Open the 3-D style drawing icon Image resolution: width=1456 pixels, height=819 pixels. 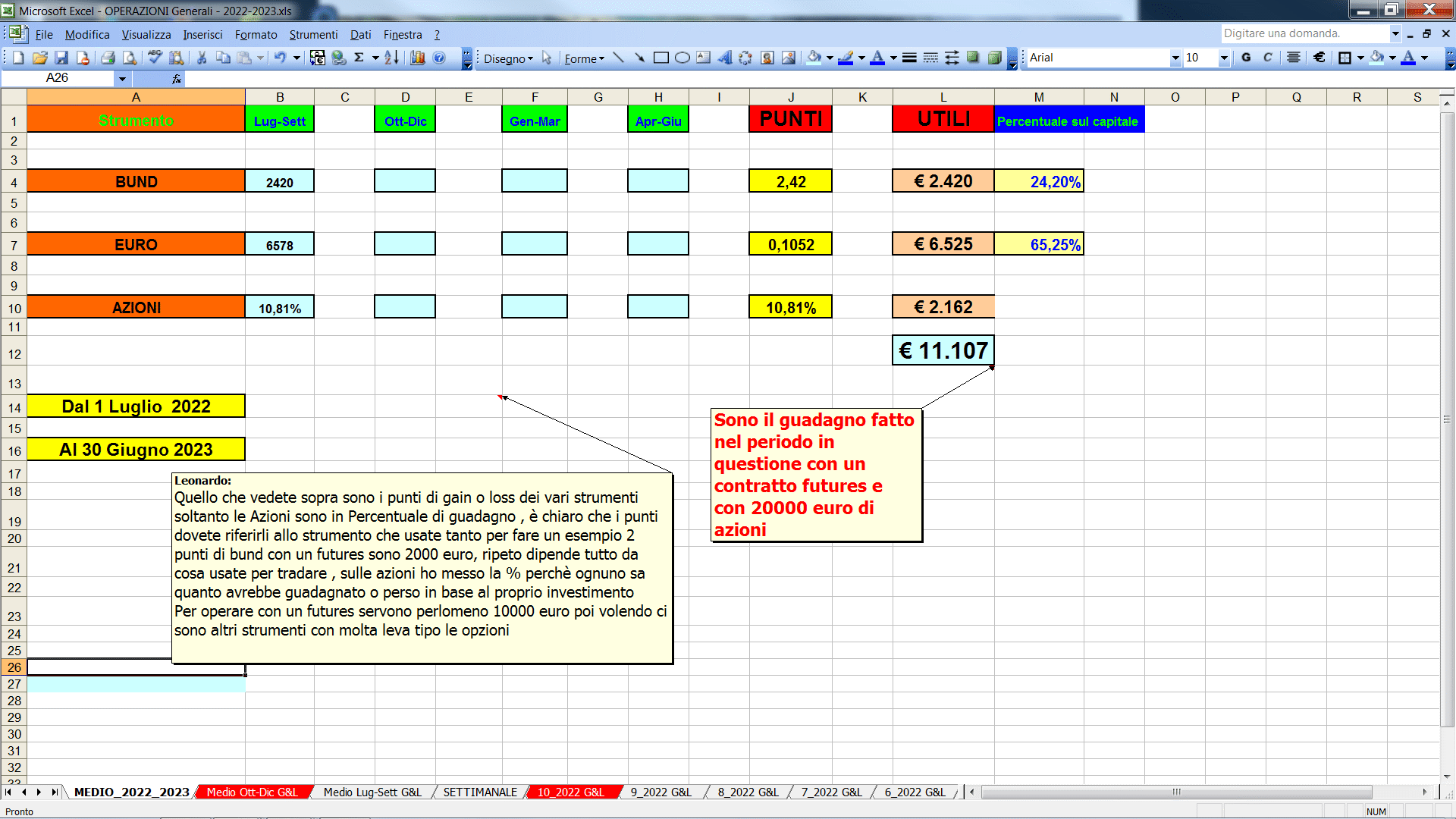pos(994,58)
